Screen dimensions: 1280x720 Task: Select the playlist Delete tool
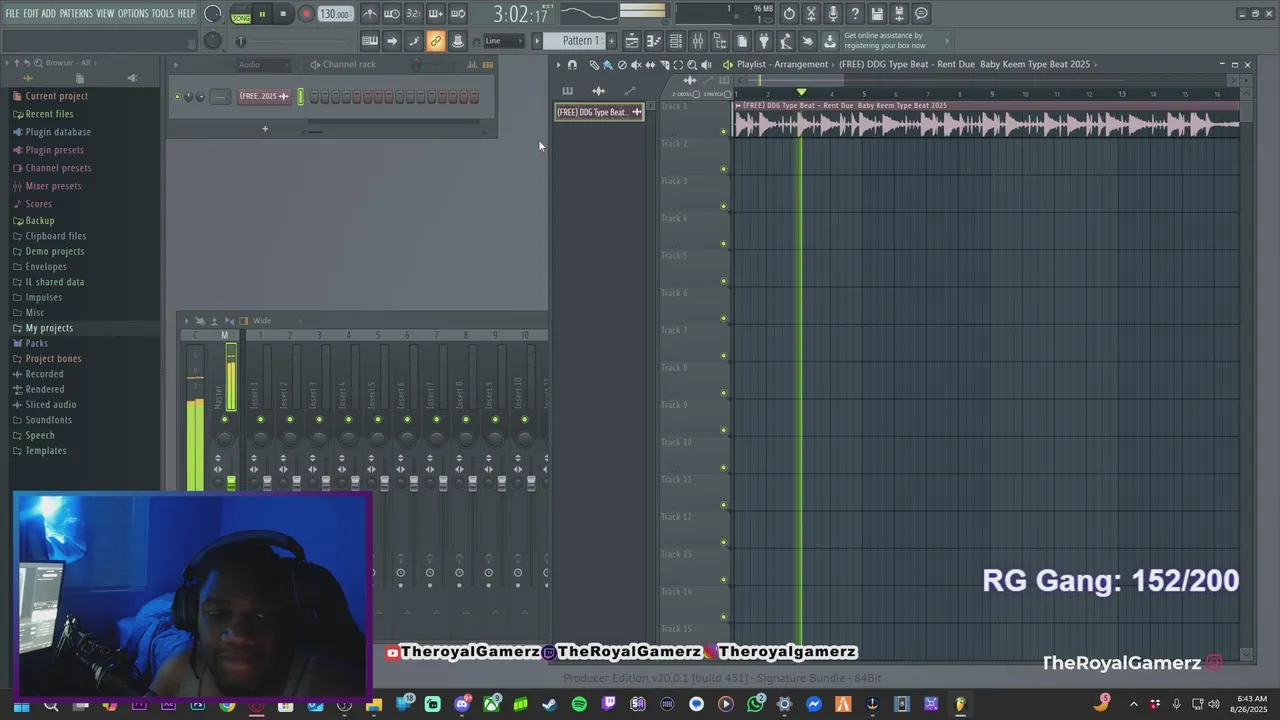click(622, 65)
